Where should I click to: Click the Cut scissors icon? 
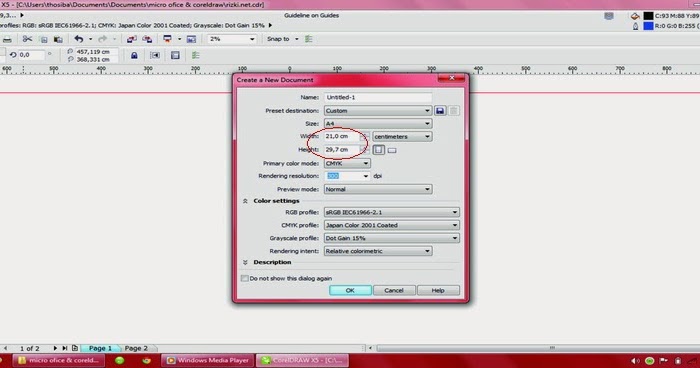coord(27,39)
